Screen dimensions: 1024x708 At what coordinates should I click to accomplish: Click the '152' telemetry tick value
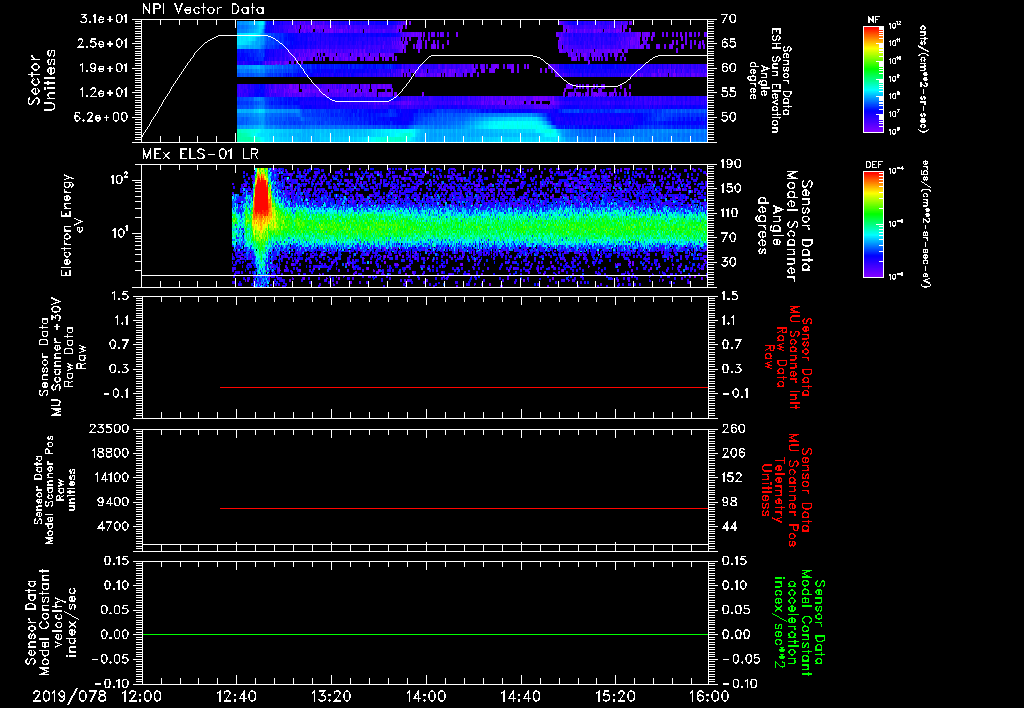point(732,477)
